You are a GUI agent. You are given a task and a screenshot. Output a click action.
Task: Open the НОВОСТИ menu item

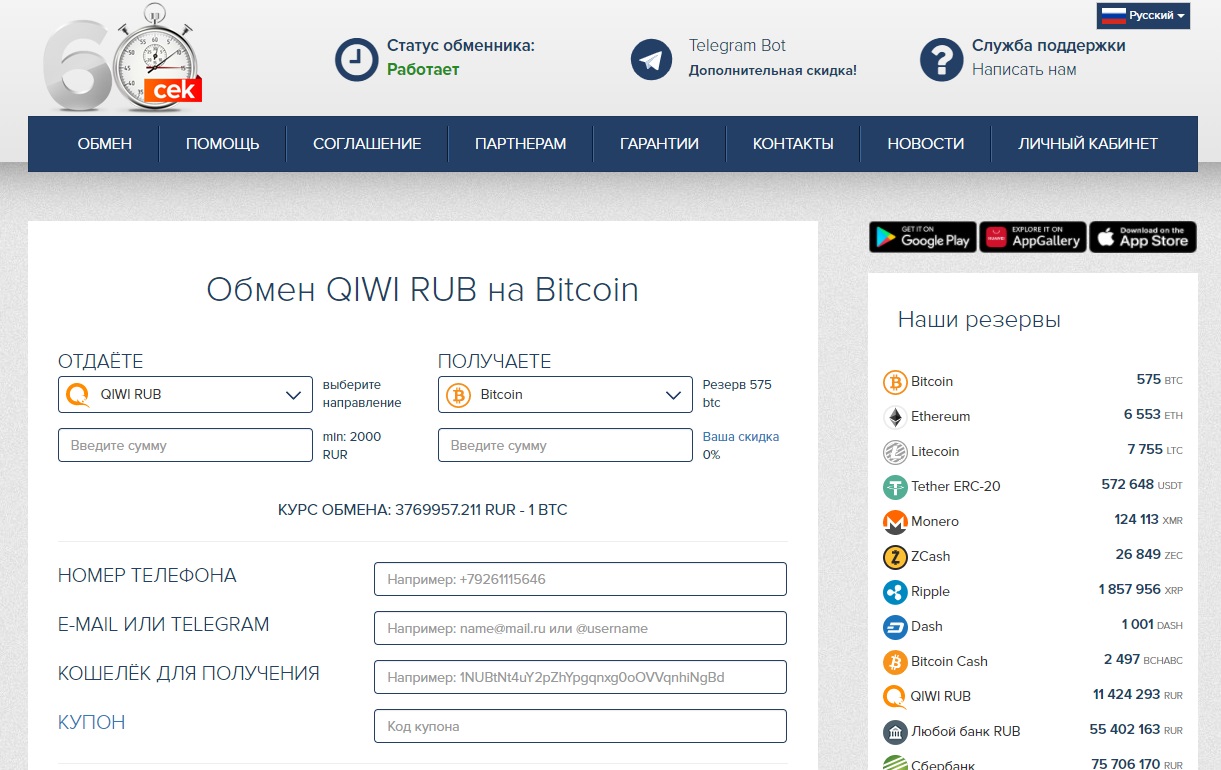click(x=926, y=144)
